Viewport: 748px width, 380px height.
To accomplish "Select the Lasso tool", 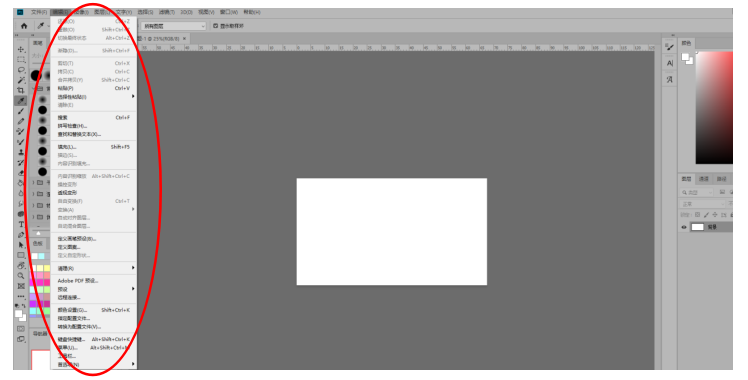I will pyautogui.click(x=21, y=70).
